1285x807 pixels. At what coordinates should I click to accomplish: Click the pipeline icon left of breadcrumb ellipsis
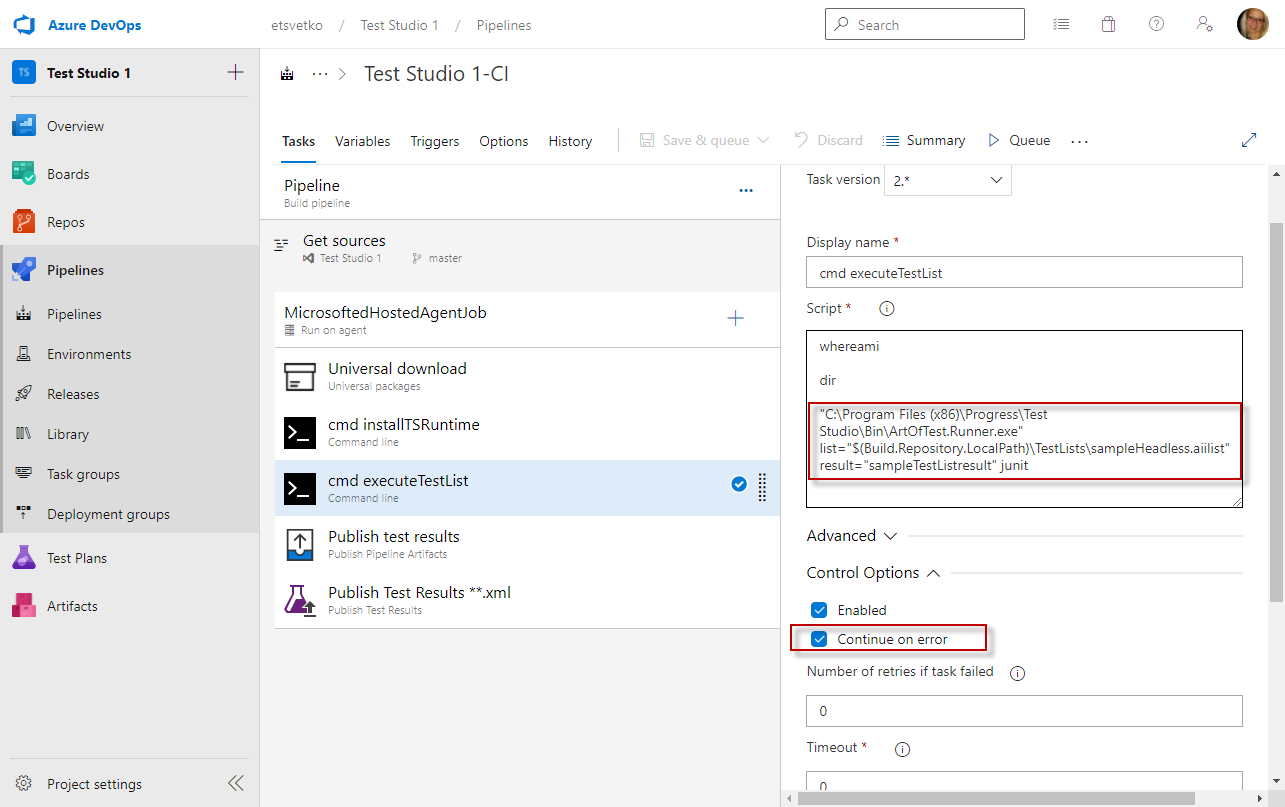tap(288, 74)
